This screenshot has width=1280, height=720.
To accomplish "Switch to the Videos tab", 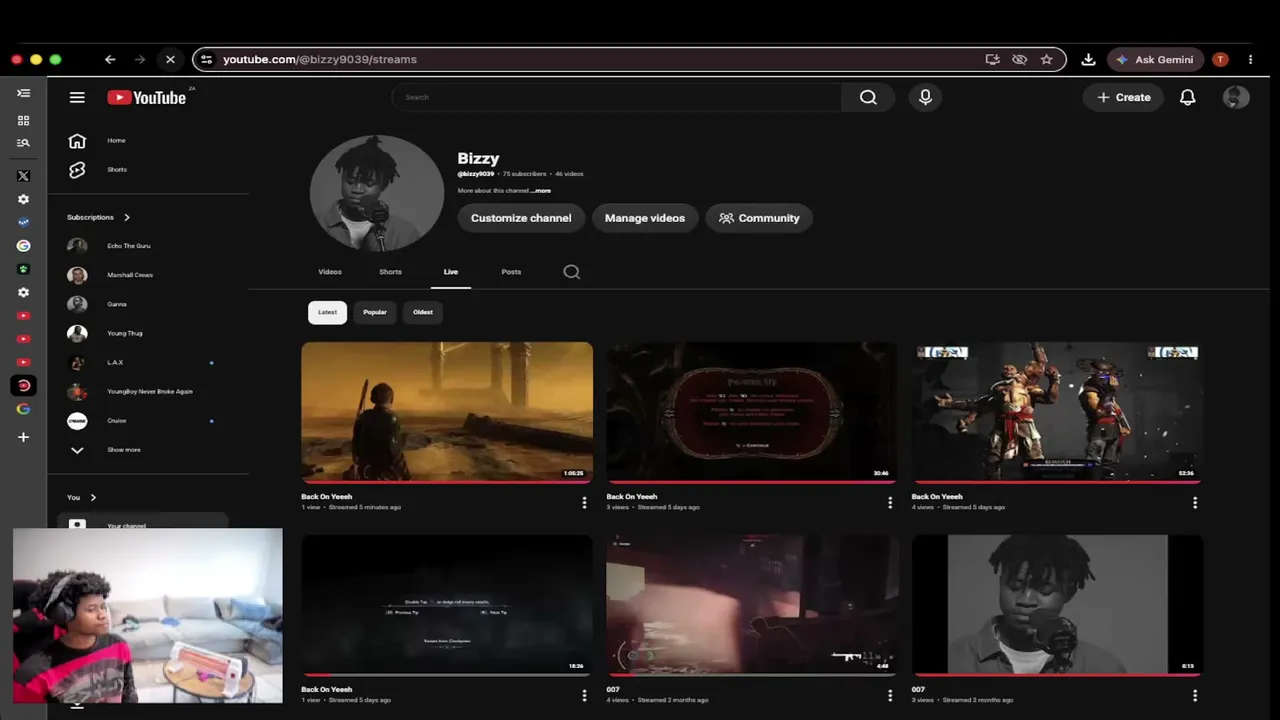I will point(330,272).
